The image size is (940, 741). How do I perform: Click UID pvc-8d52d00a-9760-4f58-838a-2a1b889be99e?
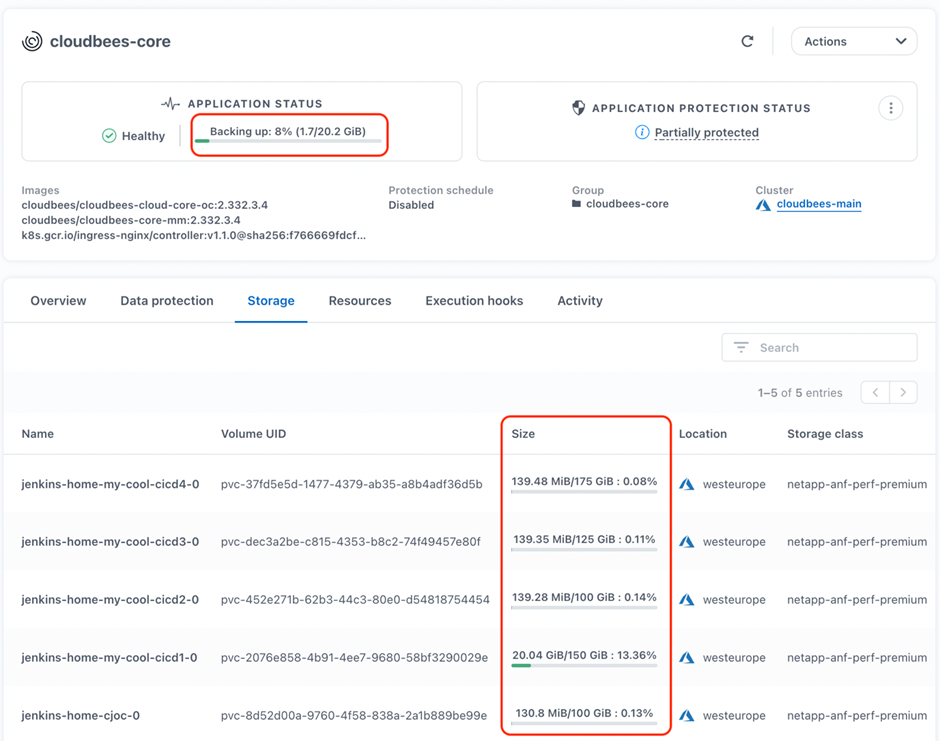click(x=354, y=715)
